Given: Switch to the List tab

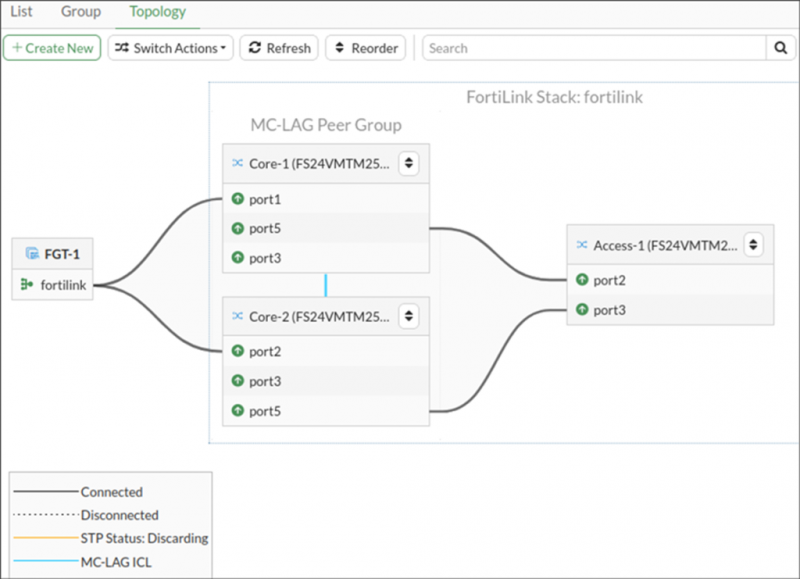Looking at the screenshot, I should coord(22,12).
